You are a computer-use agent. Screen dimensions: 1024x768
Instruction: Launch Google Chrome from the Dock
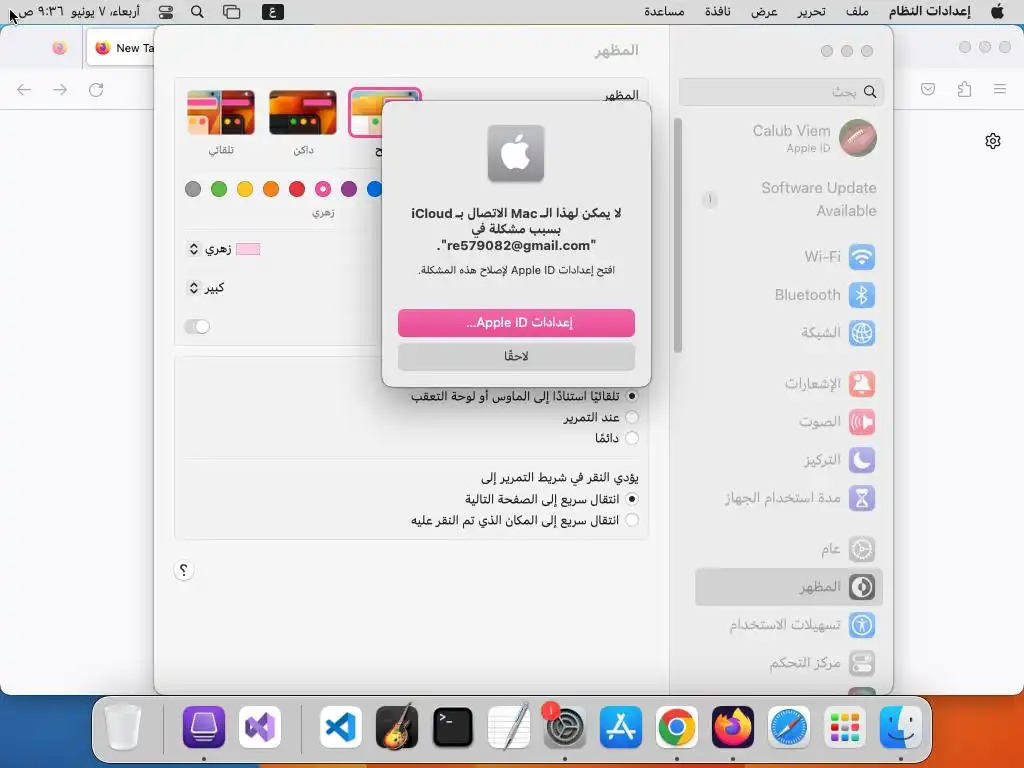click(677, 727)
